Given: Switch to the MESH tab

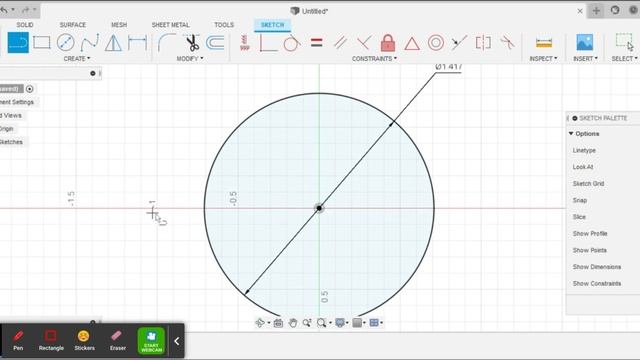Looking at the screenshot, I should (x=119, y=25).
